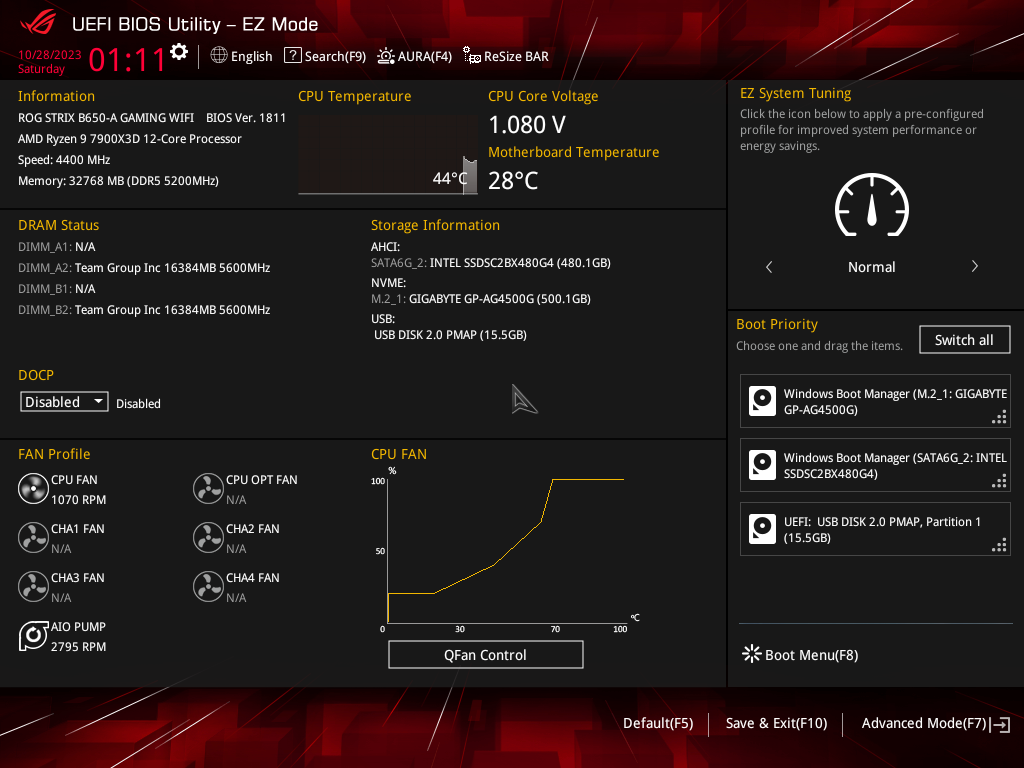Click drag handle on INTEL SSD boot entry
Viewport: 1024px width, 768px height.
coord(999,481)
